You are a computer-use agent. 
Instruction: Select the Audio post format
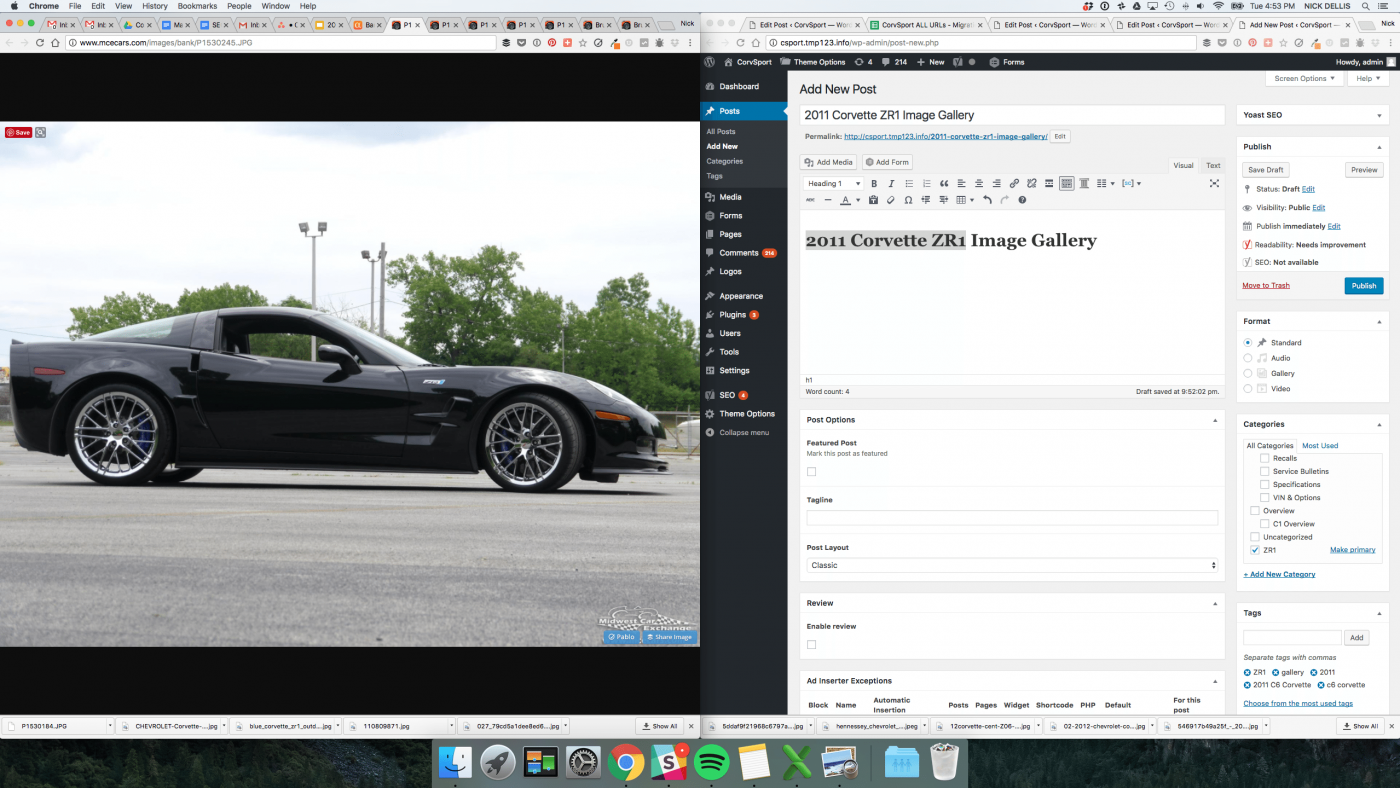tap(1248, 357)
